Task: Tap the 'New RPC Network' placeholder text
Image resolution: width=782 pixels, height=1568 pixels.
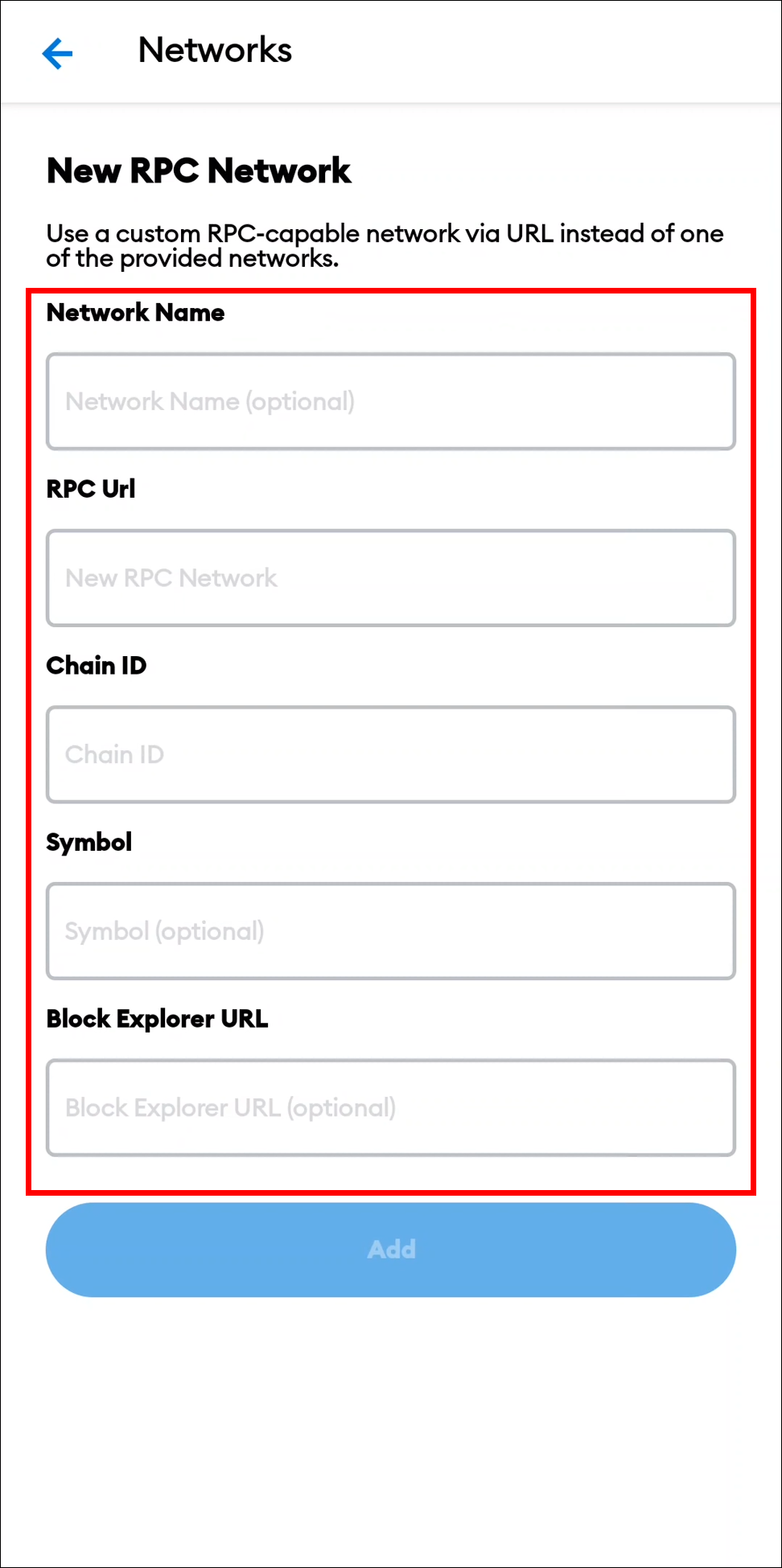Action: point(171,578)
